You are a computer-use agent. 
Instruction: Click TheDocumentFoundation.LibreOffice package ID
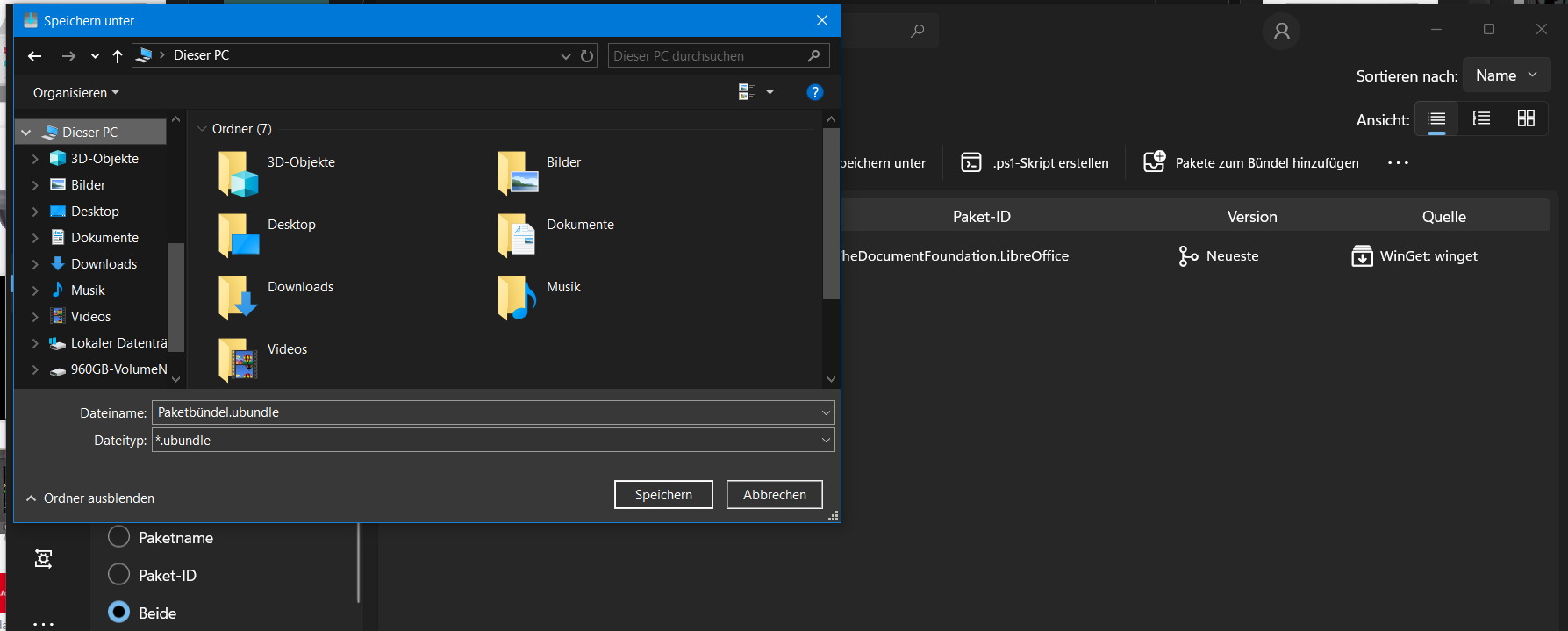[x=955, y=256]
